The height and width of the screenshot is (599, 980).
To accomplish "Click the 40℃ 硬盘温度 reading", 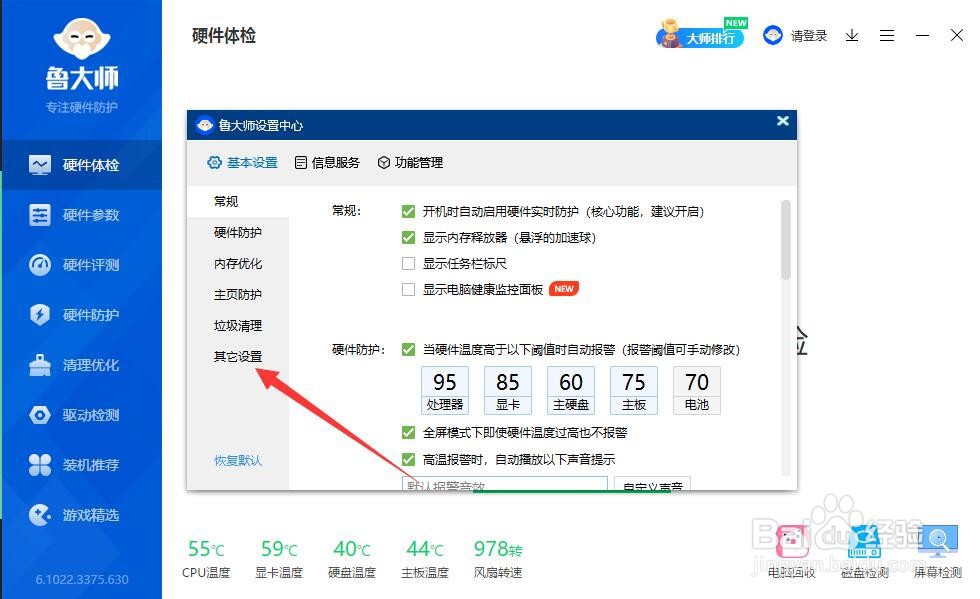I will pyautogui.click(x=352, y=559).
